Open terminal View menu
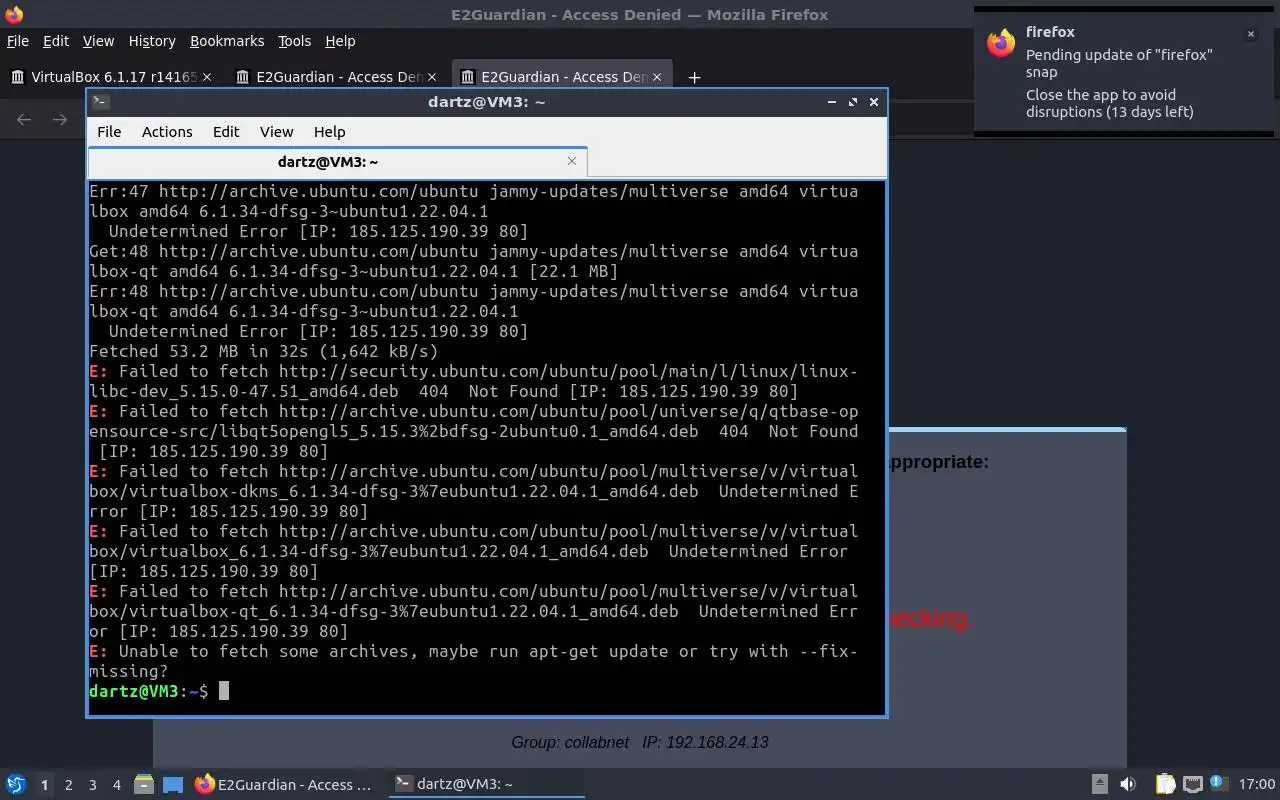The width and height of the screenshot is (1280, 800). pos(277,132)
